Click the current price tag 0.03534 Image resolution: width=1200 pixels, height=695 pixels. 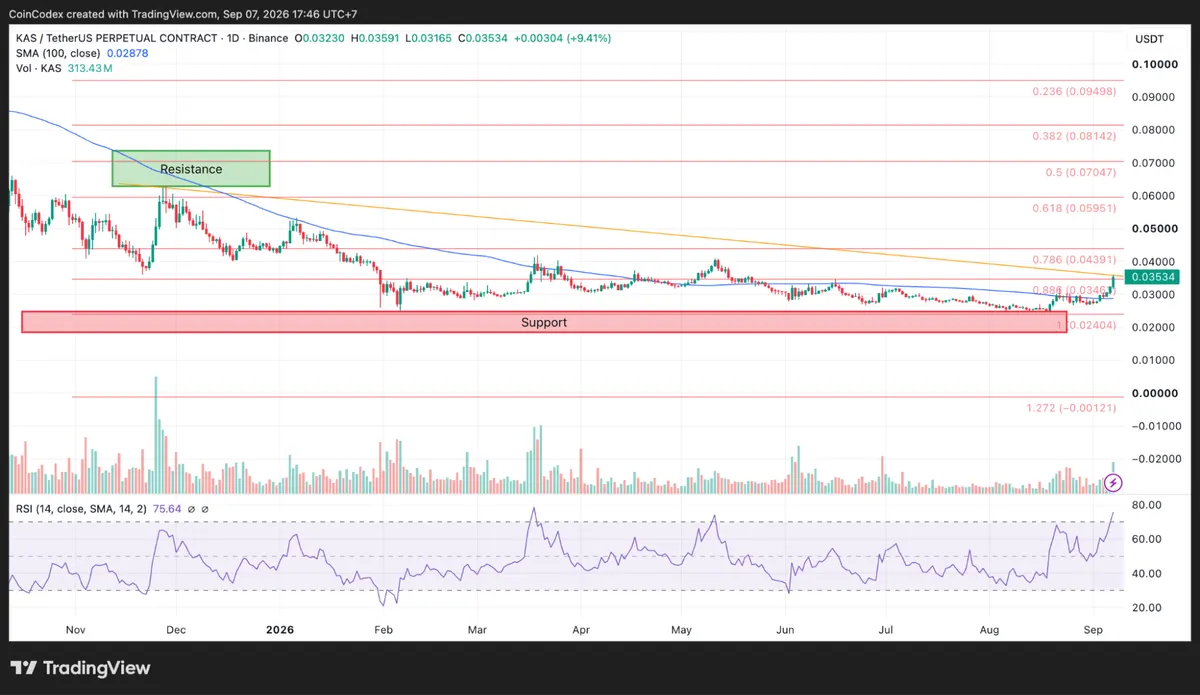pos(1152,276)
